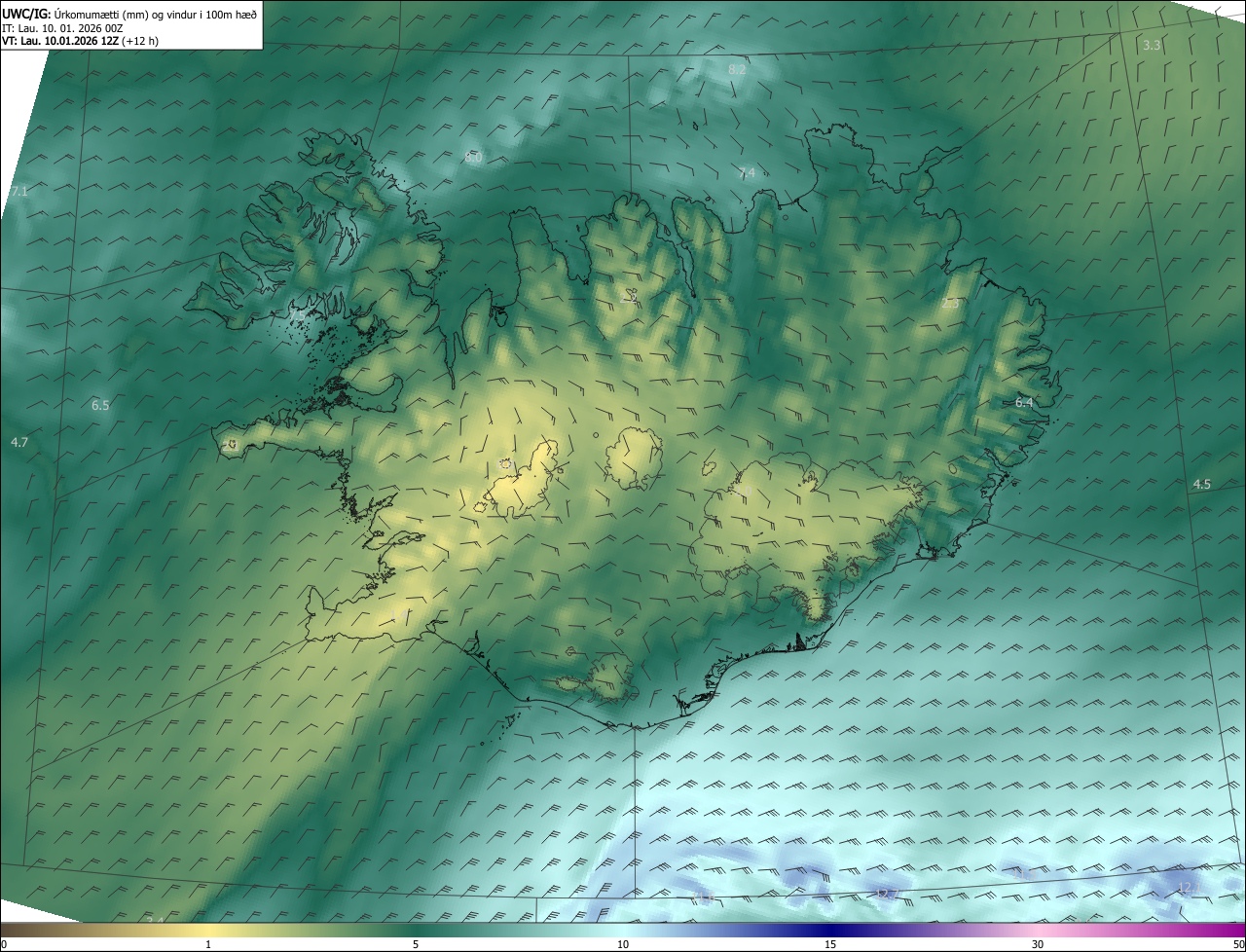The image size is (1246, 952).
Task: Click the 50 tick label on color scale
Action: pos(1238,944)
